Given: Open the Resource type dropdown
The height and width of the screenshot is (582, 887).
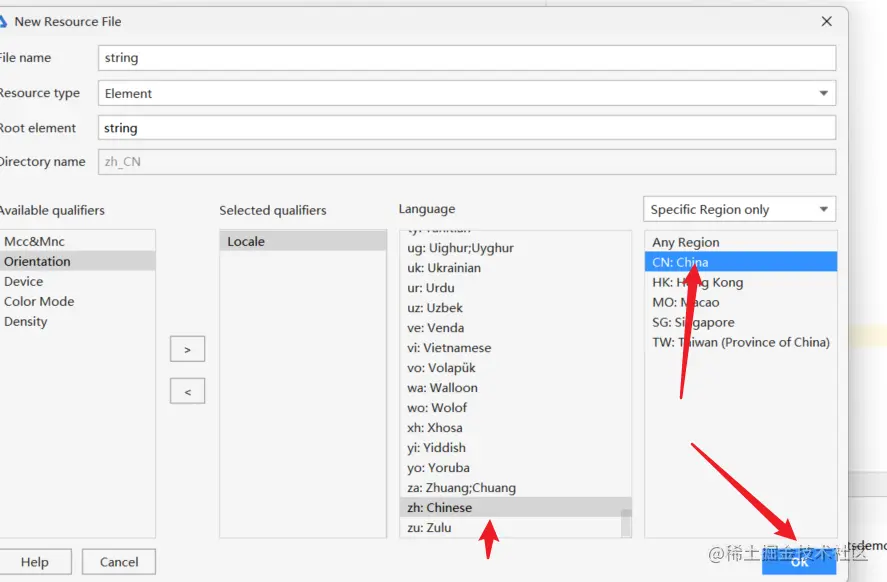Looking at the screenshot, I should point(467,93).
